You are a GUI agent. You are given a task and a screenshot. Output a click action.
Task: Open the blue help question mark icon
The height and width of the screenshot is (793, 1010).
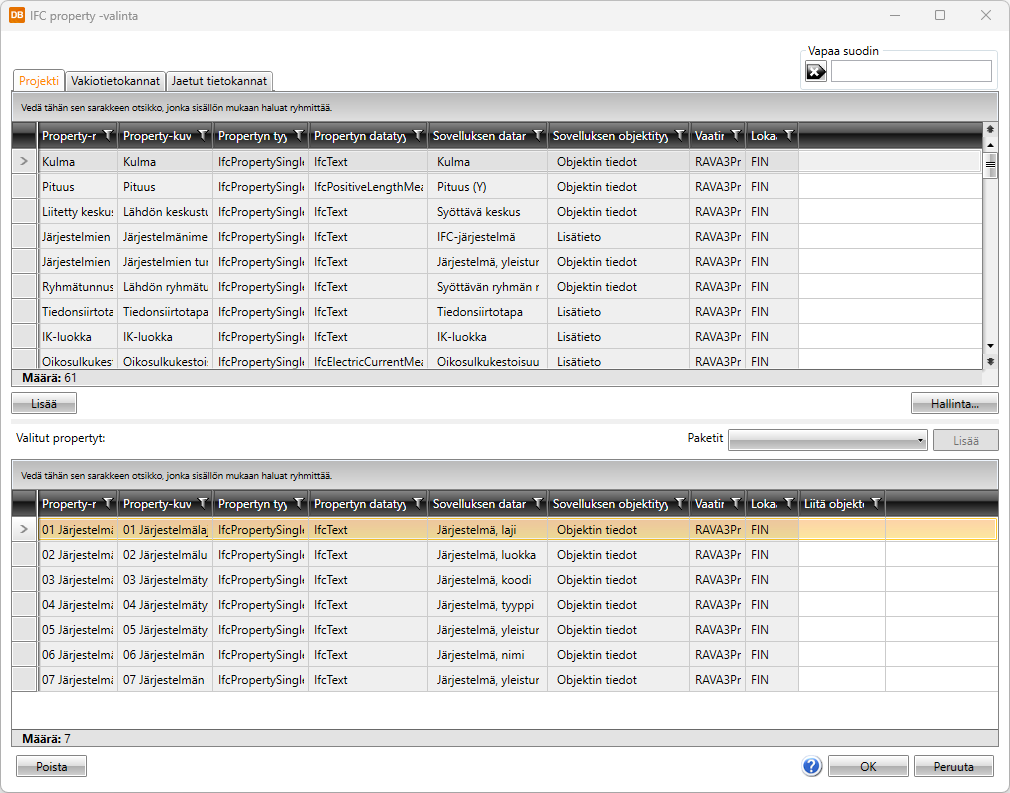[811, 766]
